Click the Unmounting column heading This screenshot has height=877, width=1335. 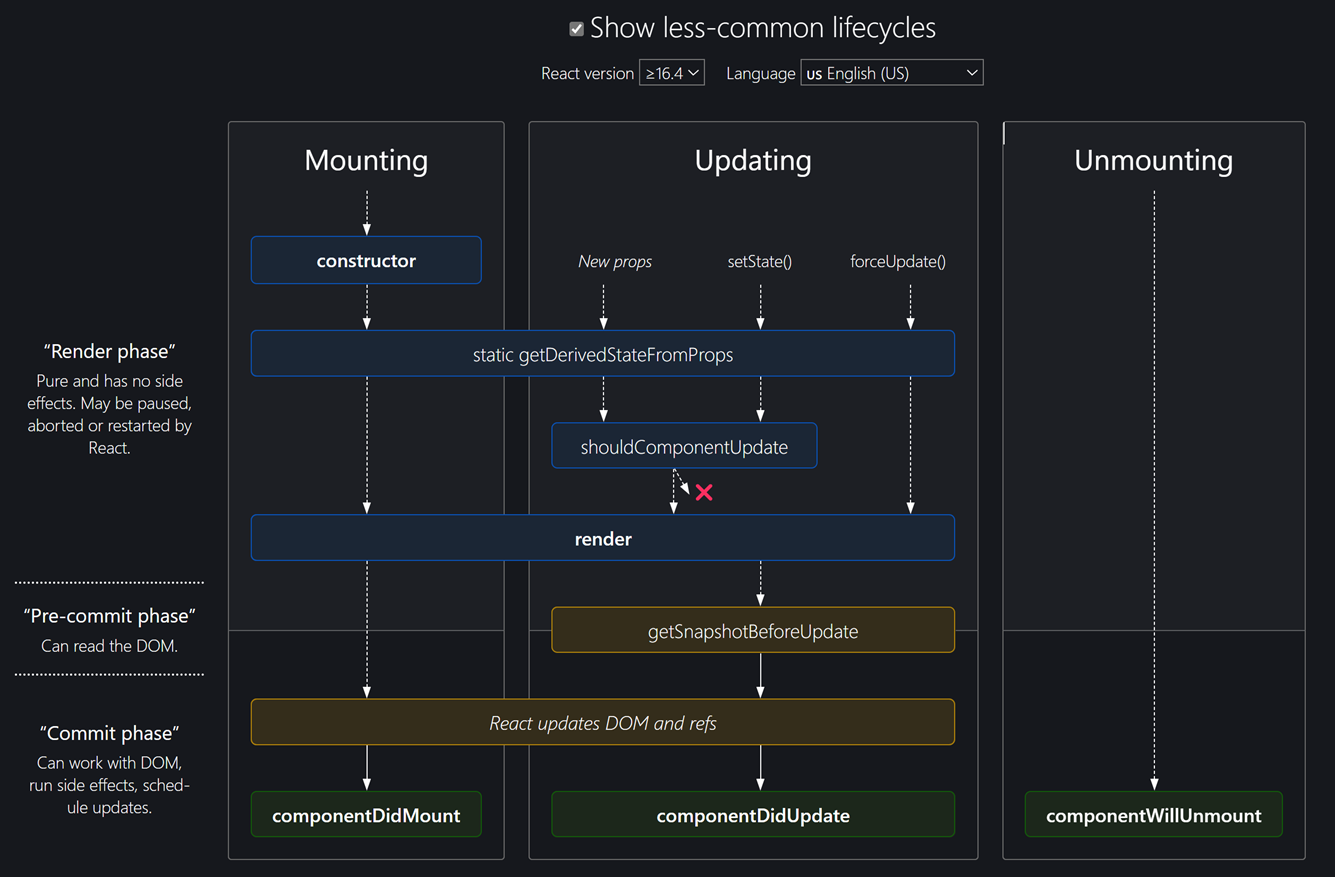point(1154,160)
